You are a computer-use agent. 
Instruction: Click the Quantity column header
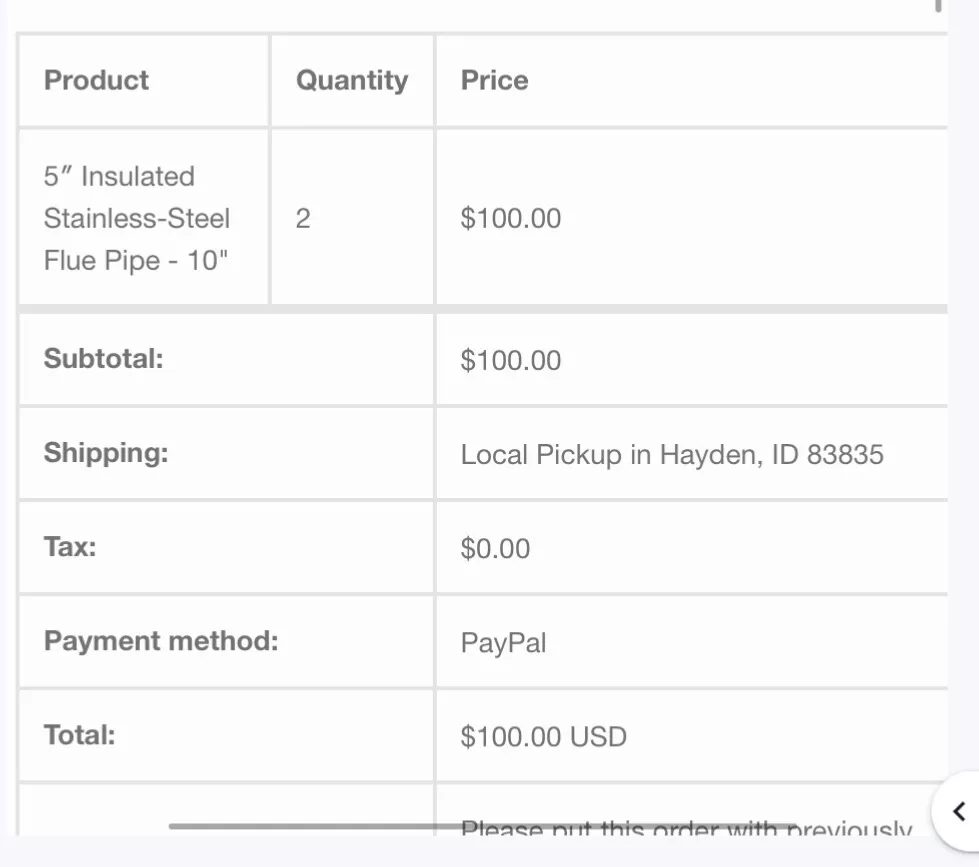pyautogui.click(x=352, y=81)
